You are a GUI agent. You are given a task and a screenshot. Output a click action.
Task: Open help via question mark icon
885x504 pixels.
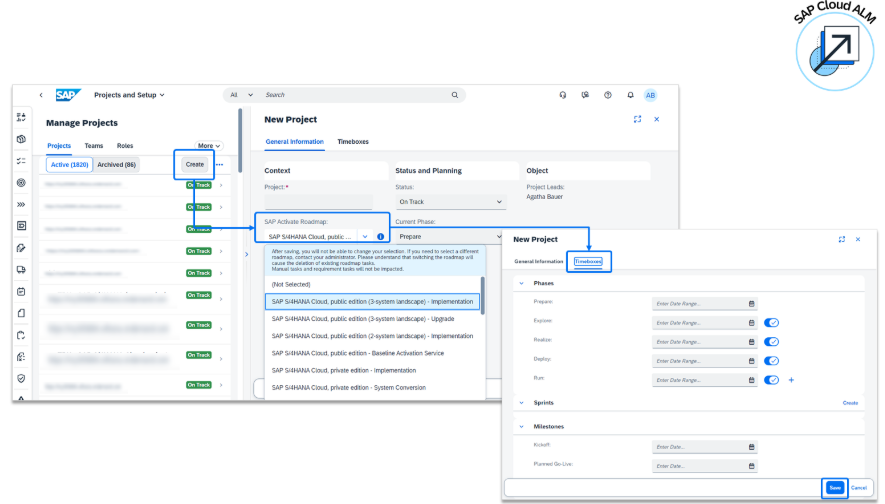click(607, 95)
